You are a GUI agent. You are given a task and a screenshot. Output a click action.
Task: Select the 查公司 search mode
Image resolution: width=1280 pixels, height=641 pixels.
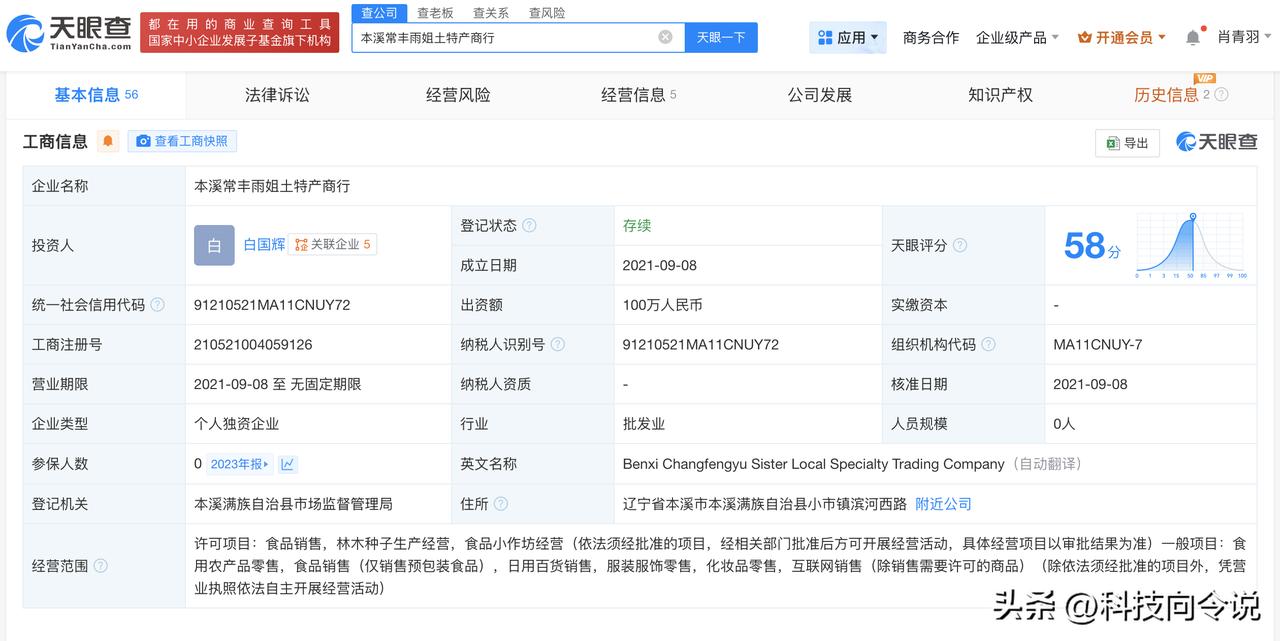379,13
